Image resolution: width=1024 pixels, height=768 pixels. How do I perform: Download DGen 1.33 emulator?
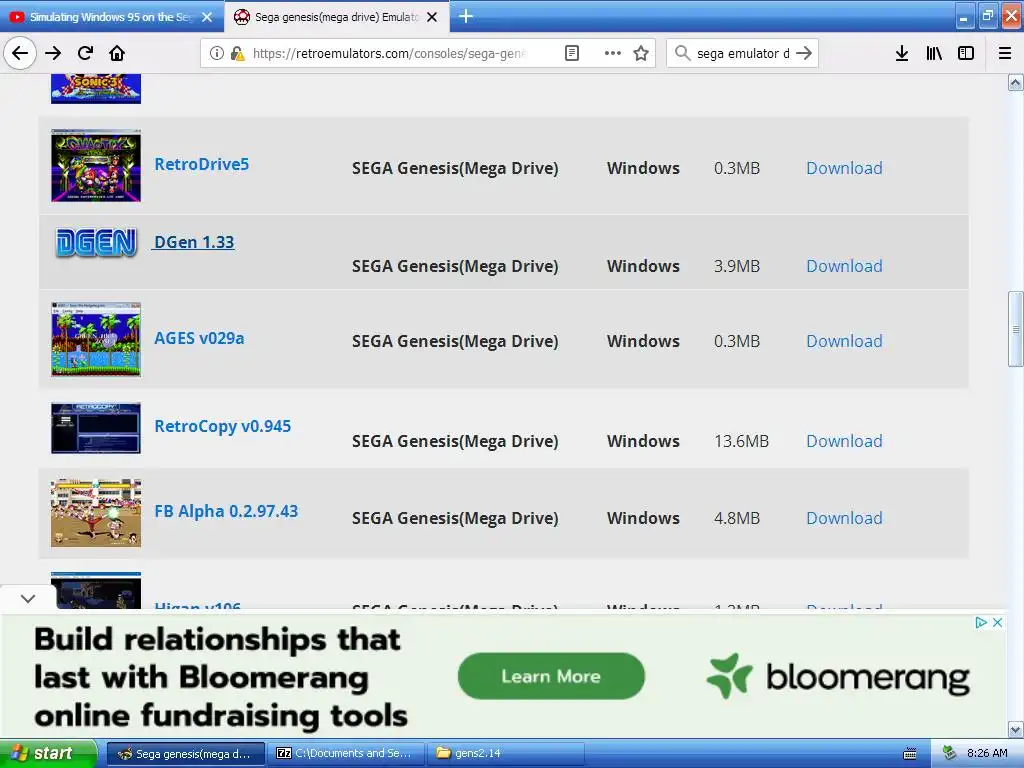(844, 266)
